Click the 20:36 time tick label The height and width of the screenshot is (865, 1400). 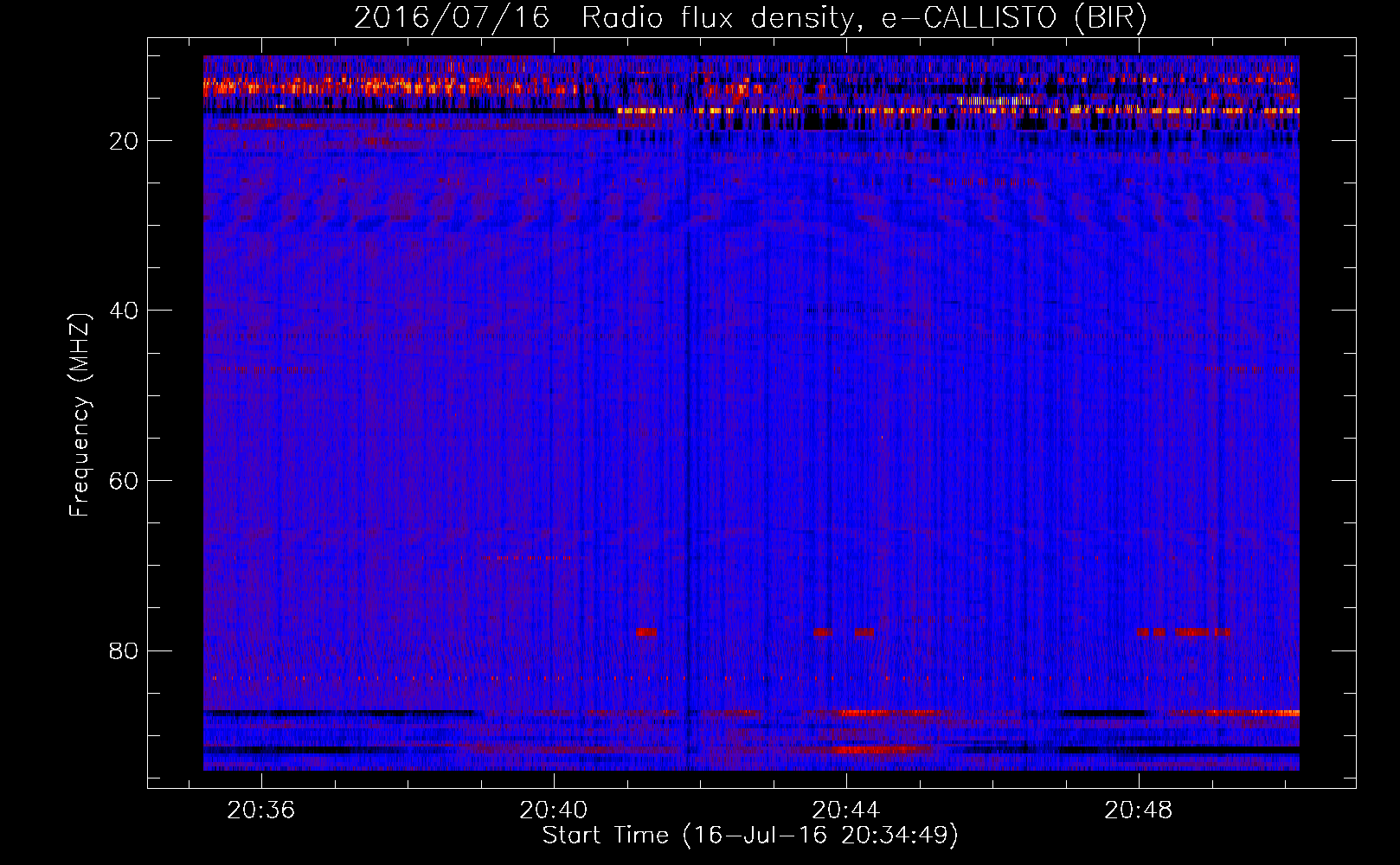tap(260, 811)
